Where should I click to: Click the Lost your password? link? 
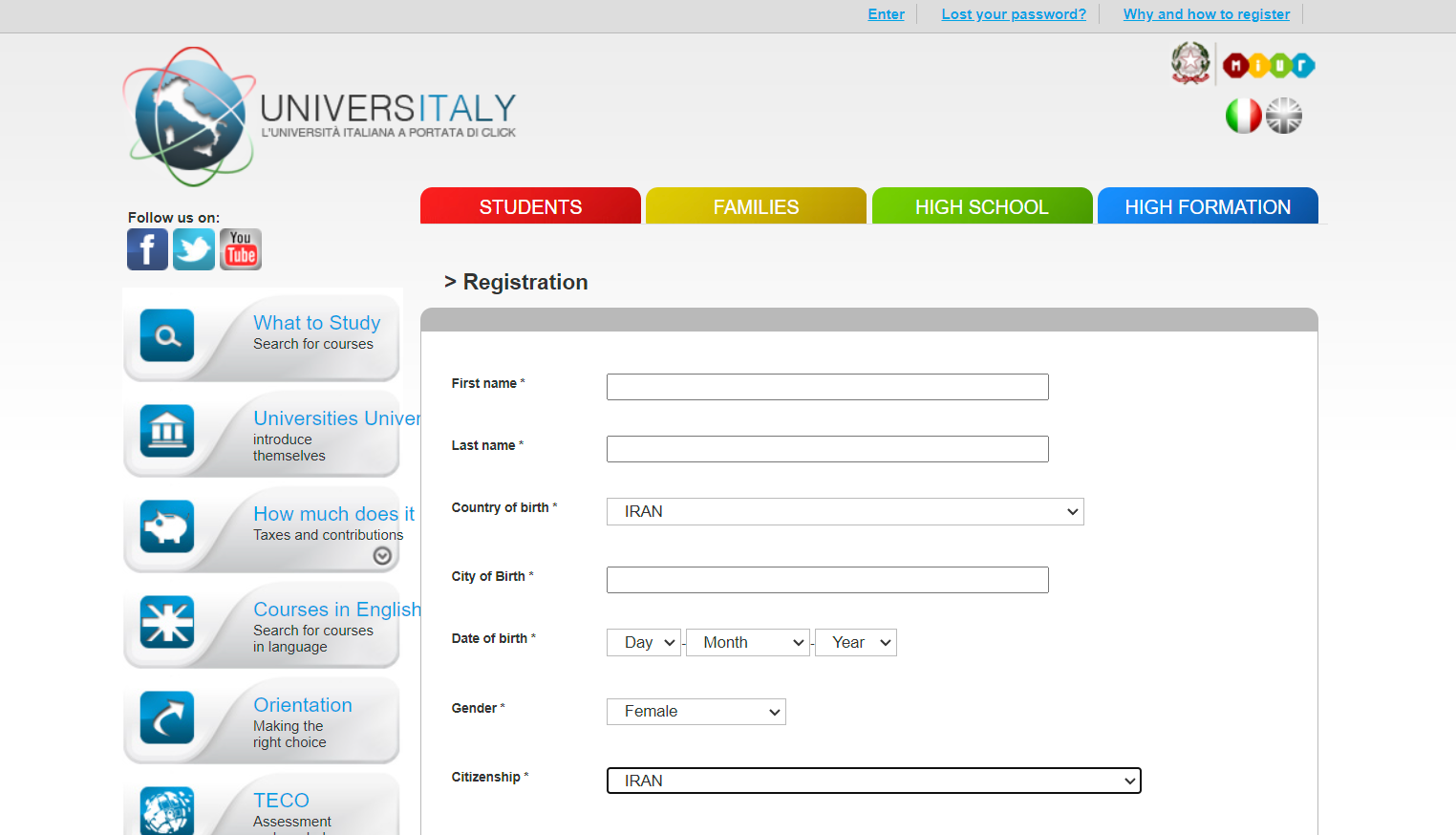[x=1014, y=14]
